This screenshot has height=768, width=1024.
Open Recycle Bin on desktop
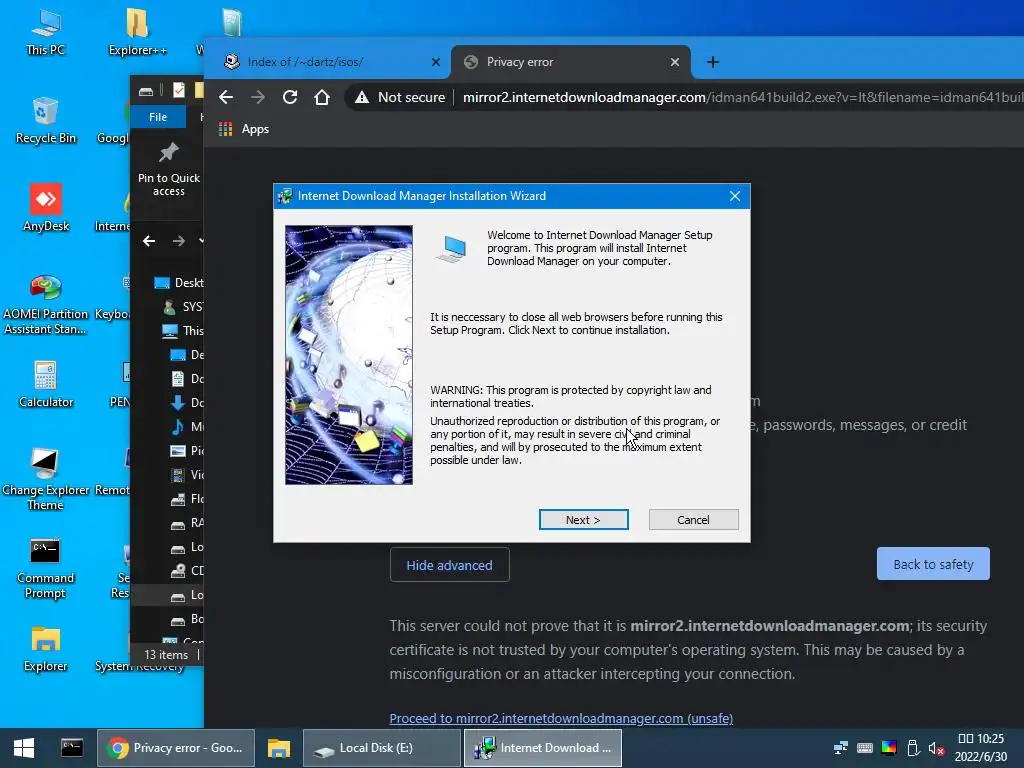[x=46, y=120]
